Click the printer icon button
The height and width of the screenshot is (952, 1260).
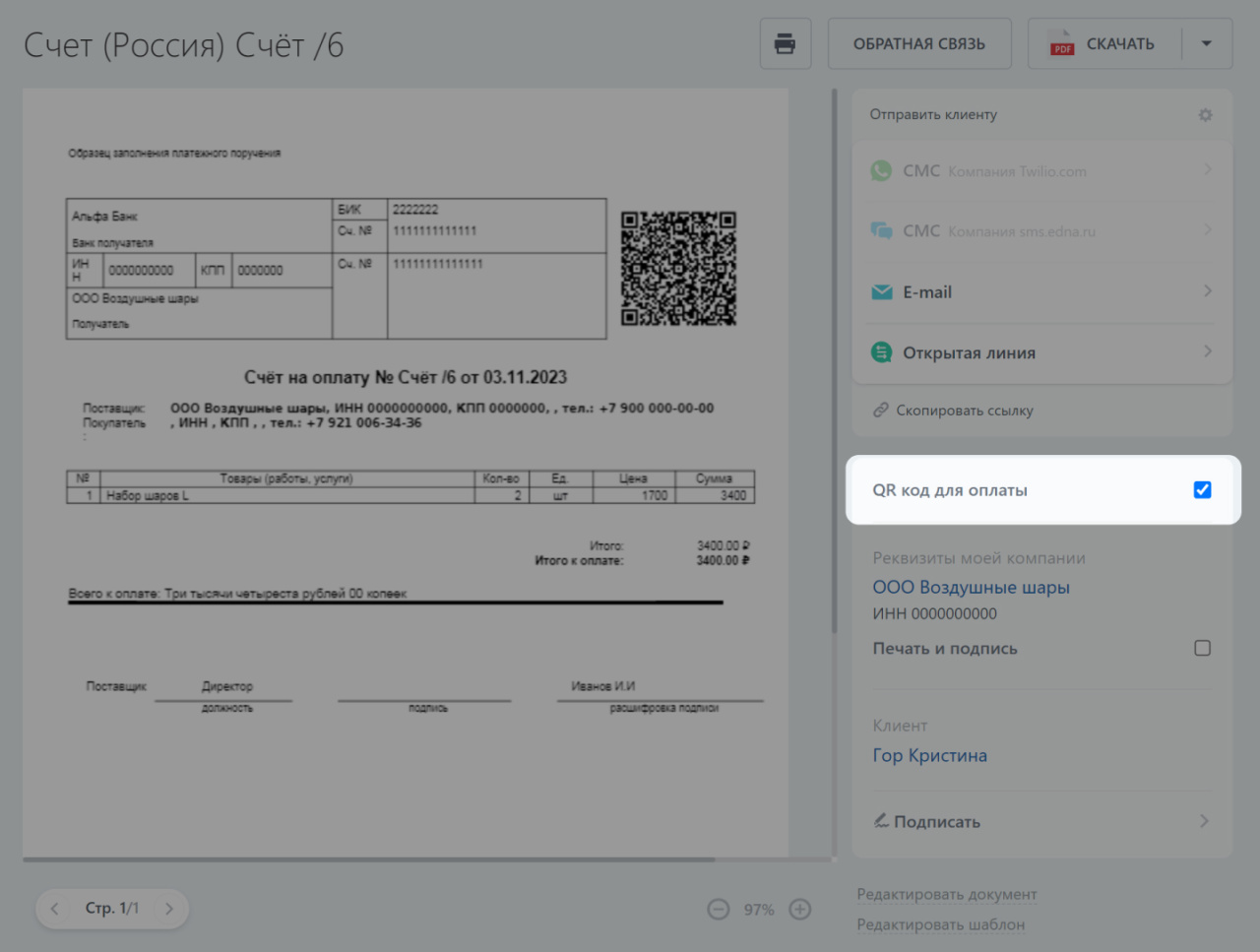785,43
